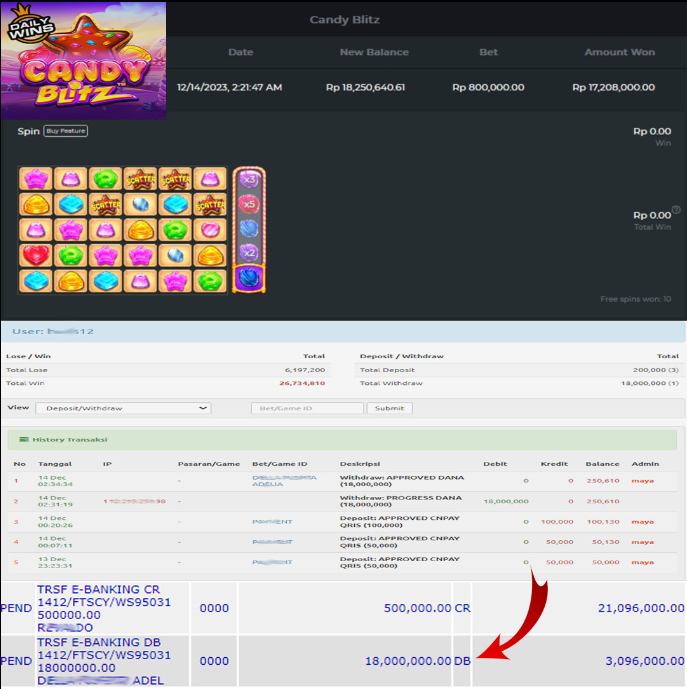Image resolution: width=687 pixels, height=689 pixels.
Task: Click the Submit button
Action: (x=389, y=408)
